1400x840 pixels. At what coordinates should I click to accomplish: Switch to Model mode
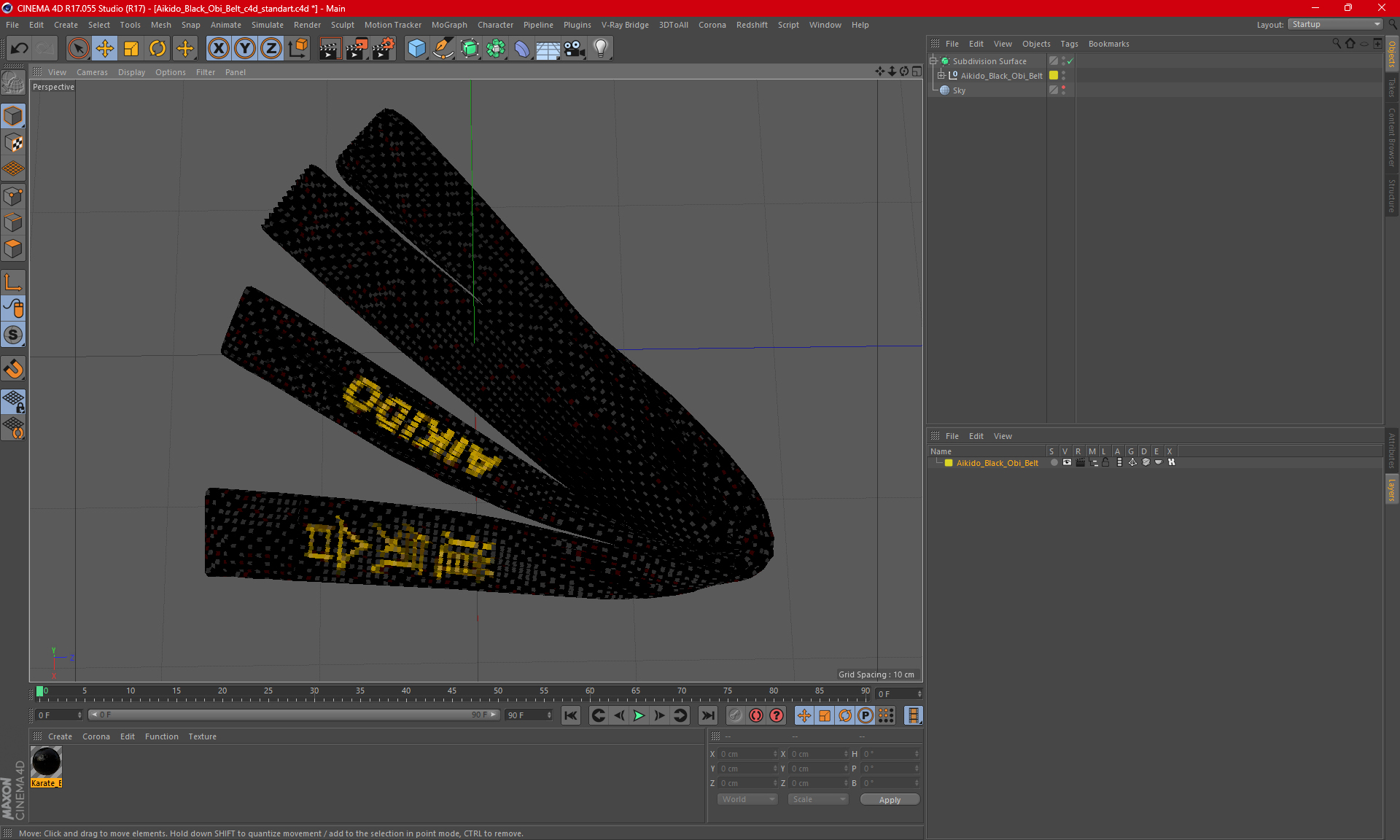pyautogui.click(x=13, y=116)
